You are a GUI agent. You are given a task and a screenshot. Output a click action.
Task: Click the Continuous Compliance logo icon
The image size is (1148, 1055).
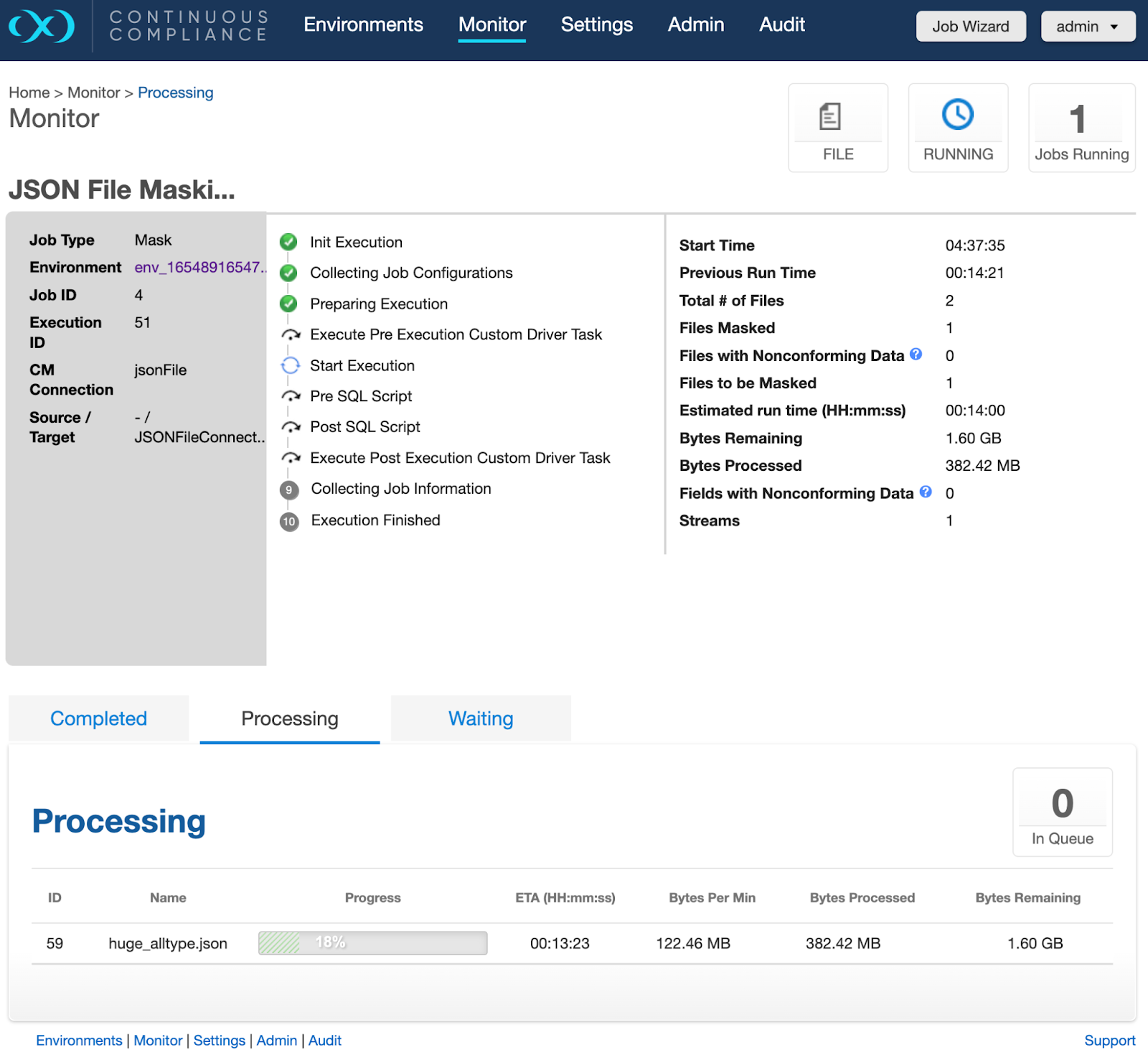coord(42,27)
